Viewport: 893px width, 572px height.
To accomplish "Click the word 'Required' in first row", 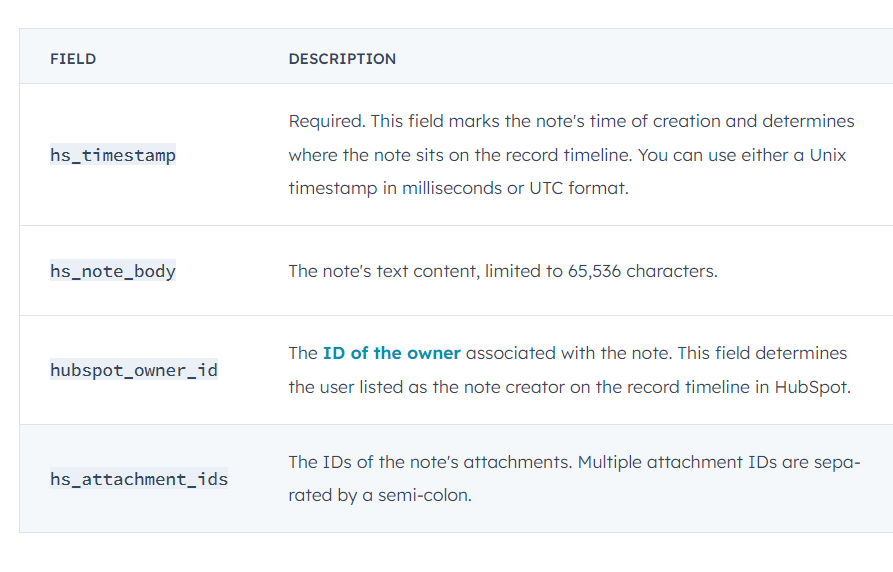I will (x=325, y=121).
